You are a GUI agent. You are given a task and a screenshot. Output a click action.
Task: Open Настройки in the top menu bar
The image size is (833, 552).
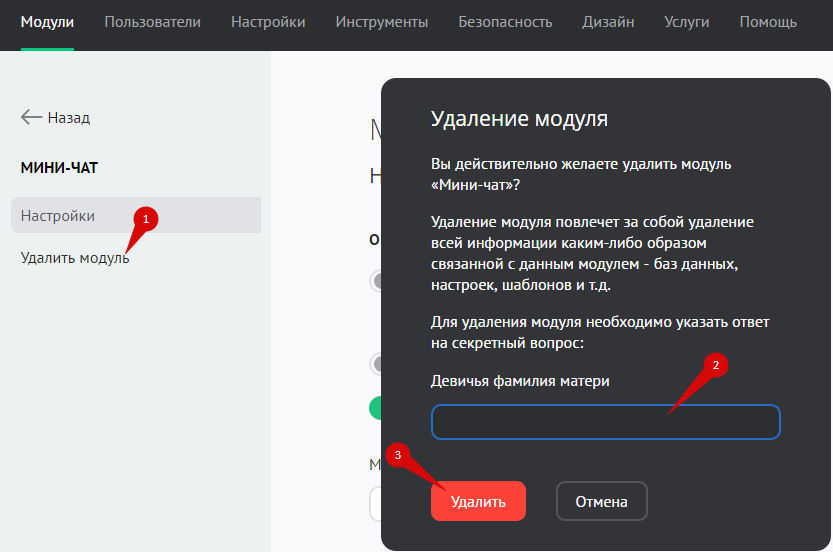tap(268, 22)
